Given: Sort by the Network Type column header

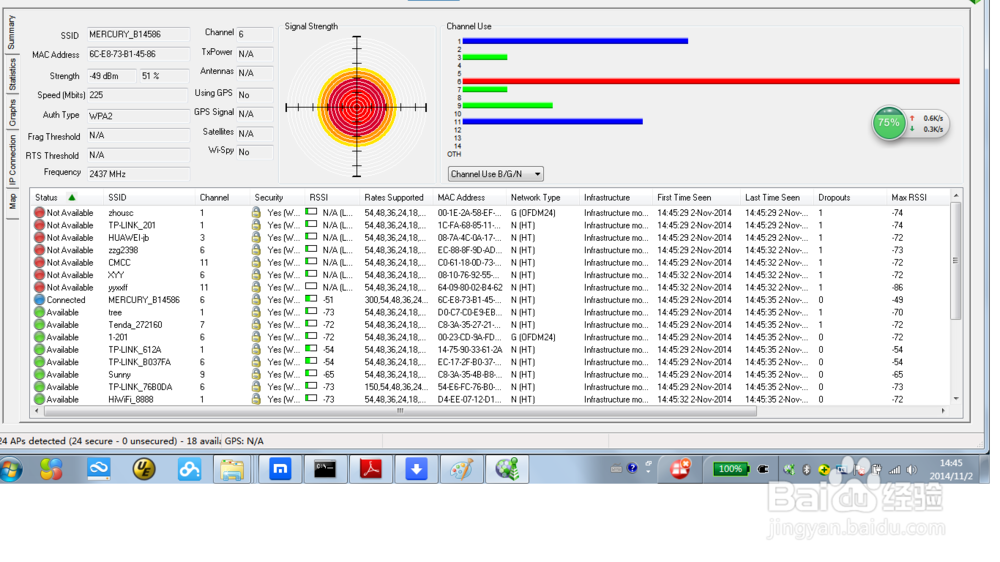Looking at the screenshot, I should [542, 198].
